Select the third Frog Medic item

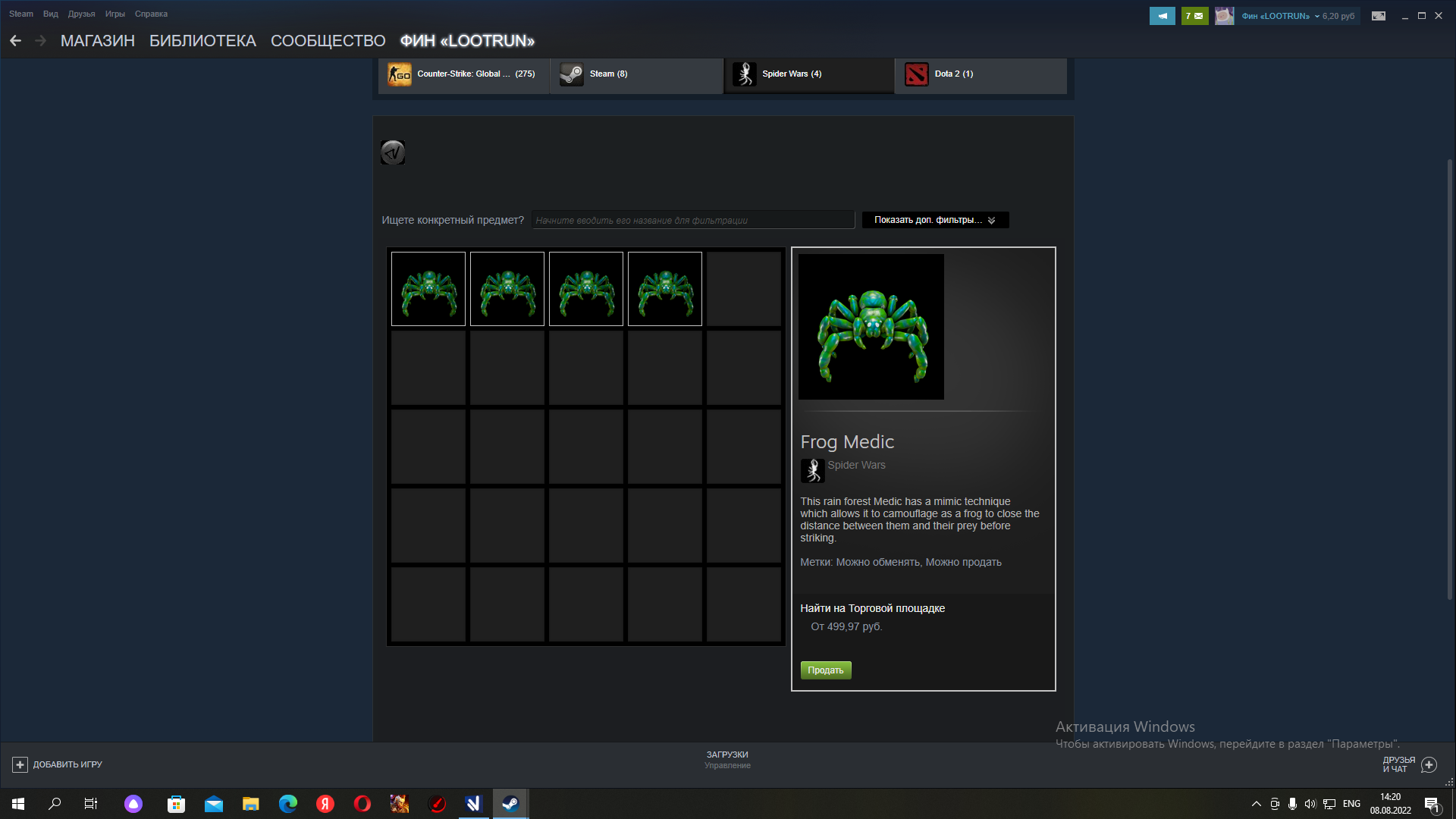coord(586,289)
